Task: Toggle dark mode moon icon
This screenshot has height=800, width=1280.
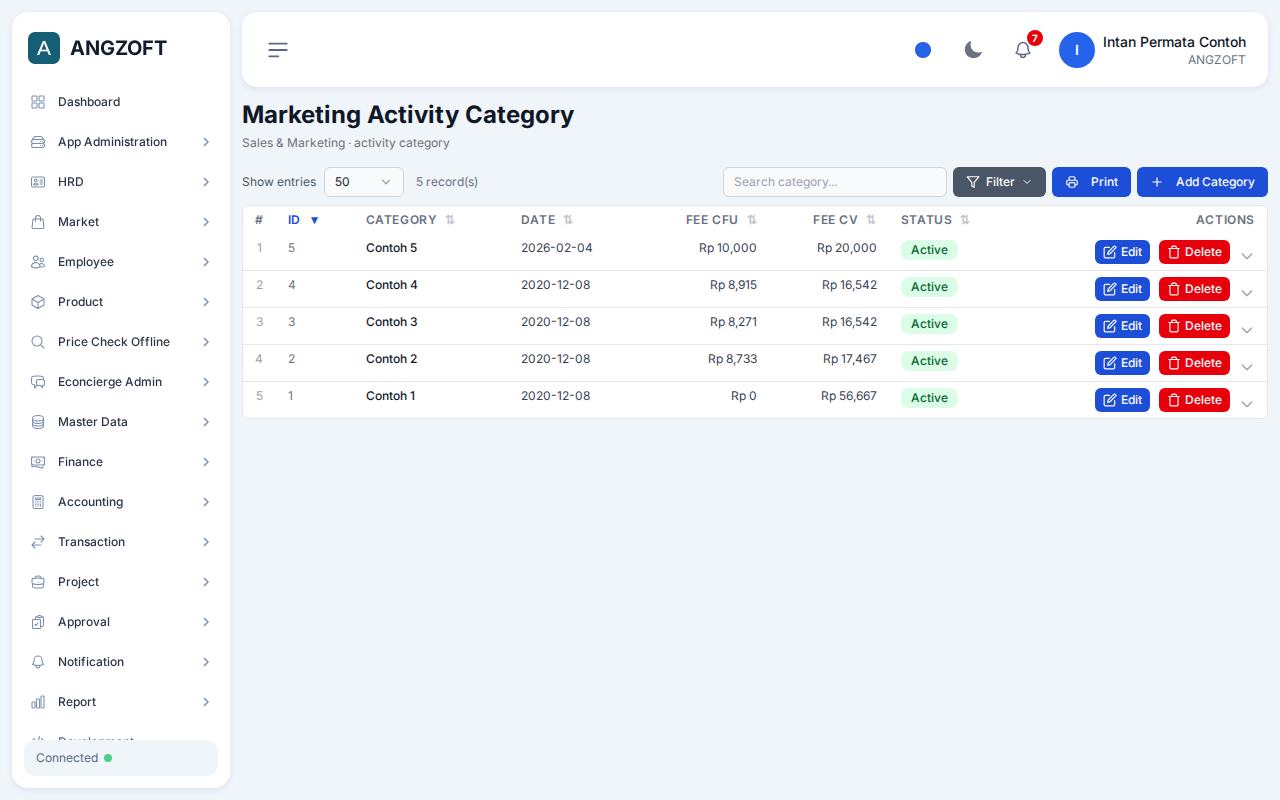Action: [973, 50]
